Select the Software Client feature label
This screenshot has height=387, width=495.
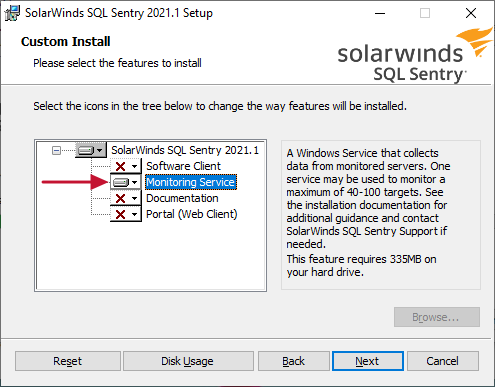pyautogui.click(x=183, y=166)
